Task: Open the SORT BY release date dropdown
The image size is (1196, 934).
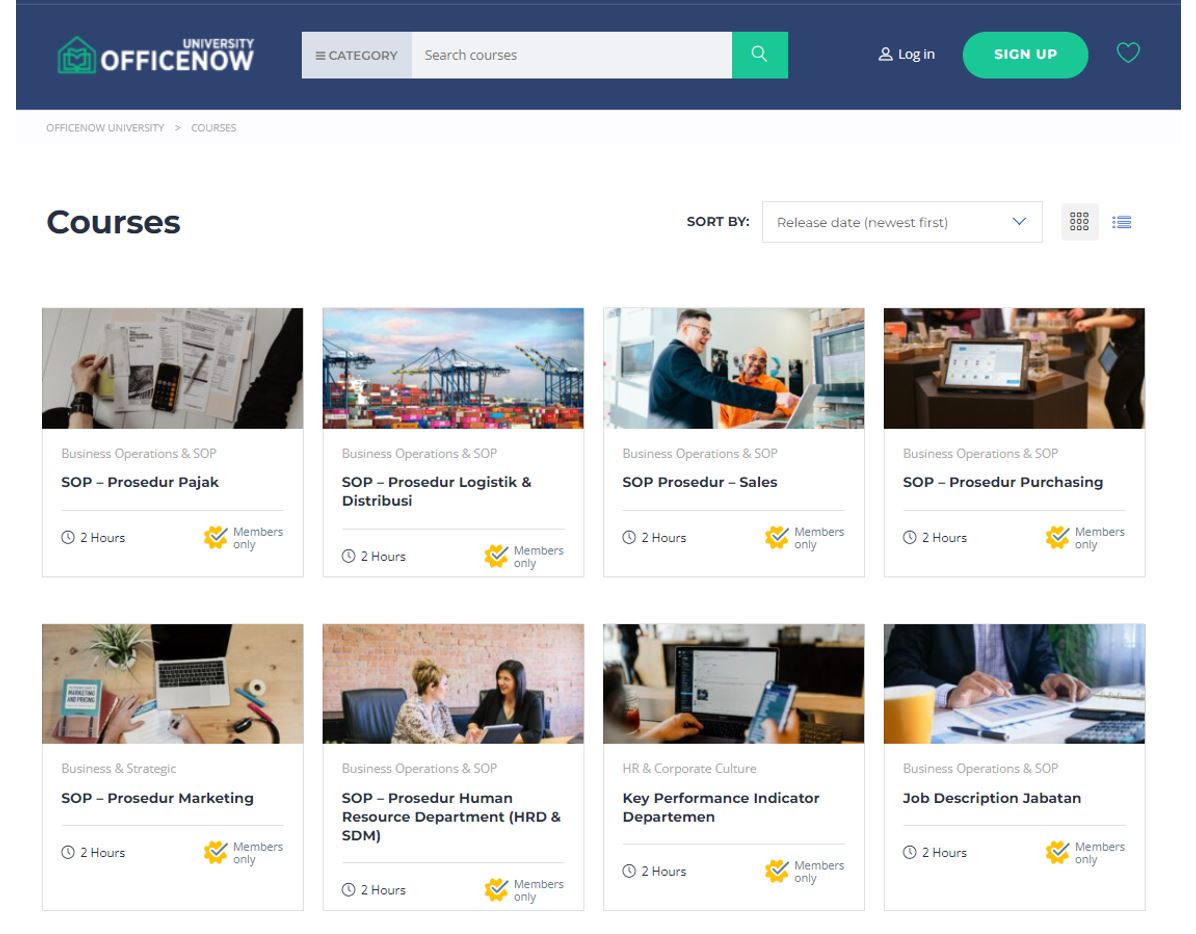Action: point(901,221)
